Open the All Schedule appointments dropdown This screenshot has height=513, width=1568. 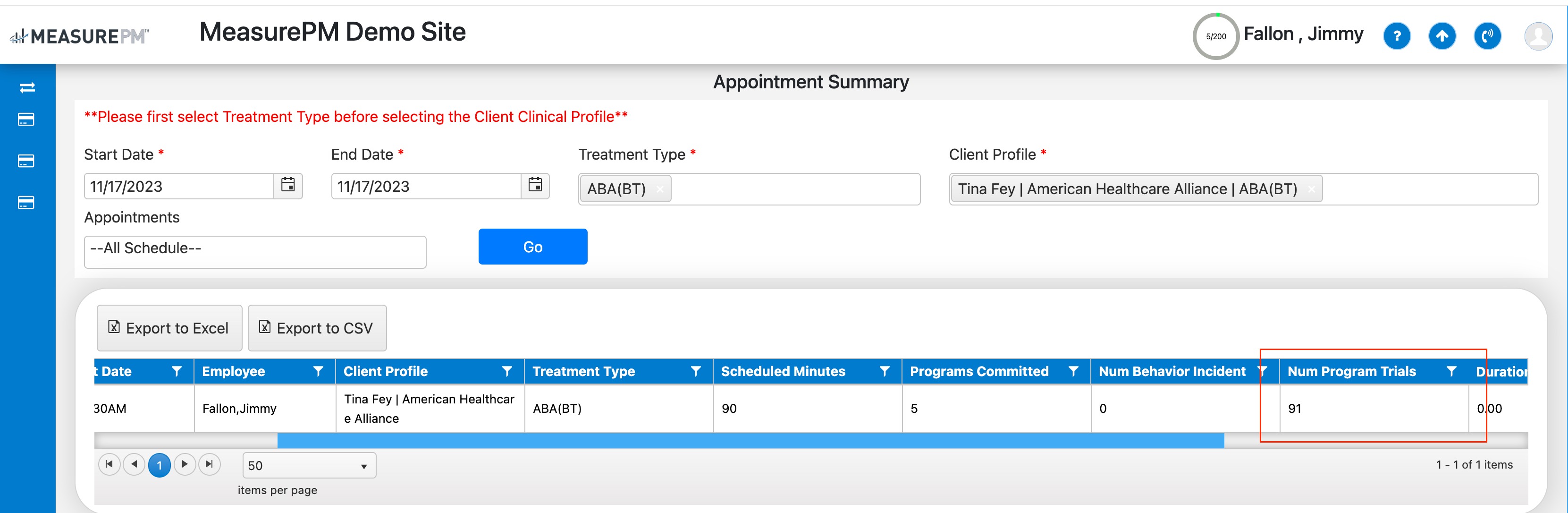[x=254, y=252]
